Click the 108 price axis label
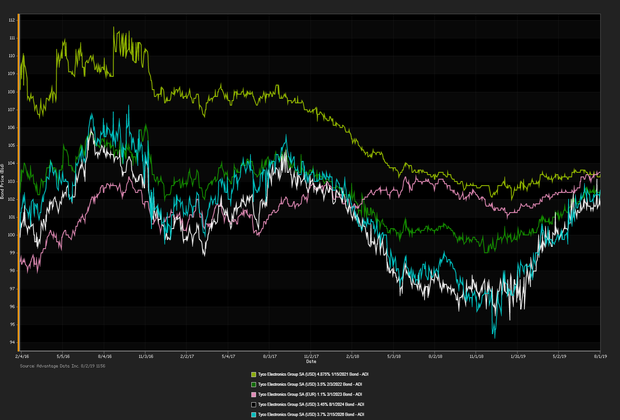This screenshot has height=420, width=620. [x=12, y=92]
